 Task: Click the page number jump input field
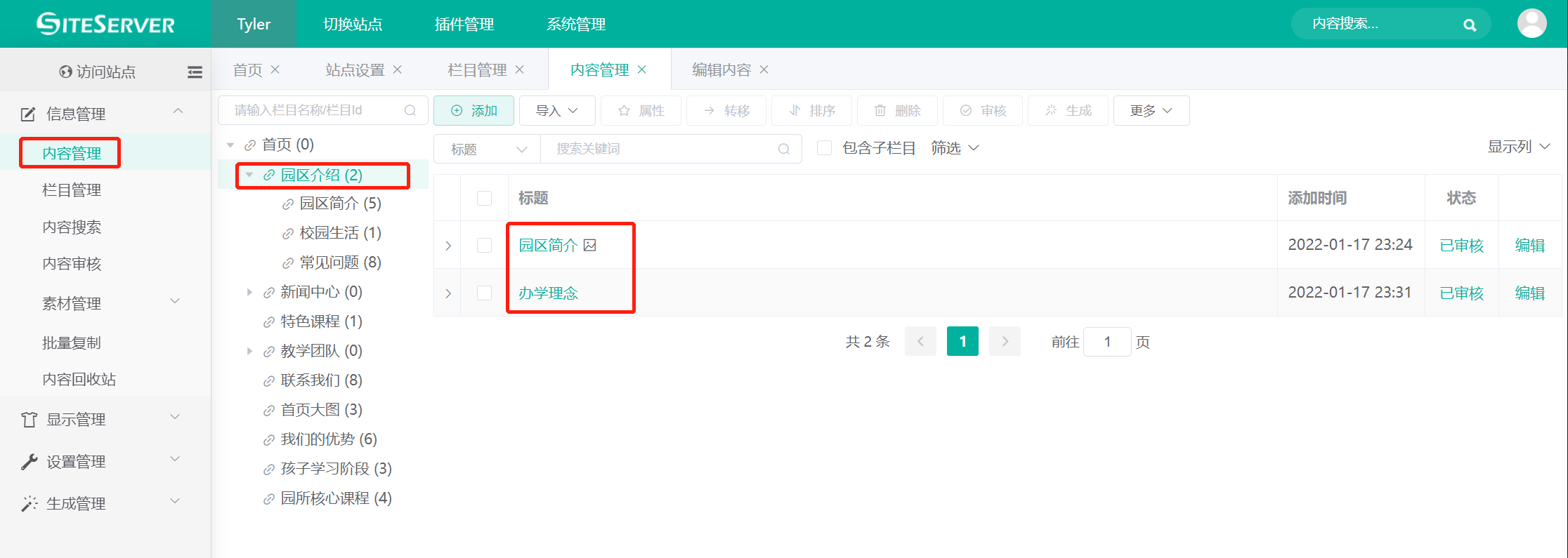pyautogui.click(x=1107, y=342)
